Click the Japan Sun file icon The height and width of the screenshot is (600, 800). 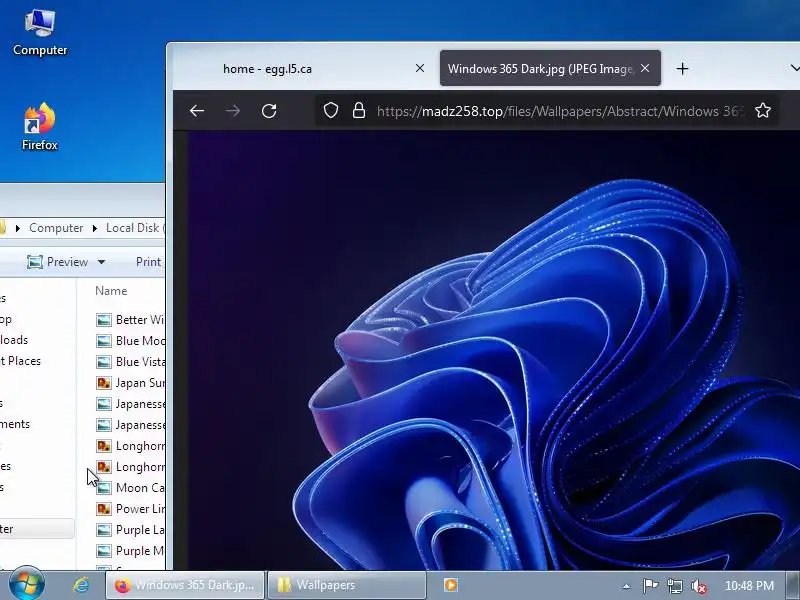tap(104, 383)
